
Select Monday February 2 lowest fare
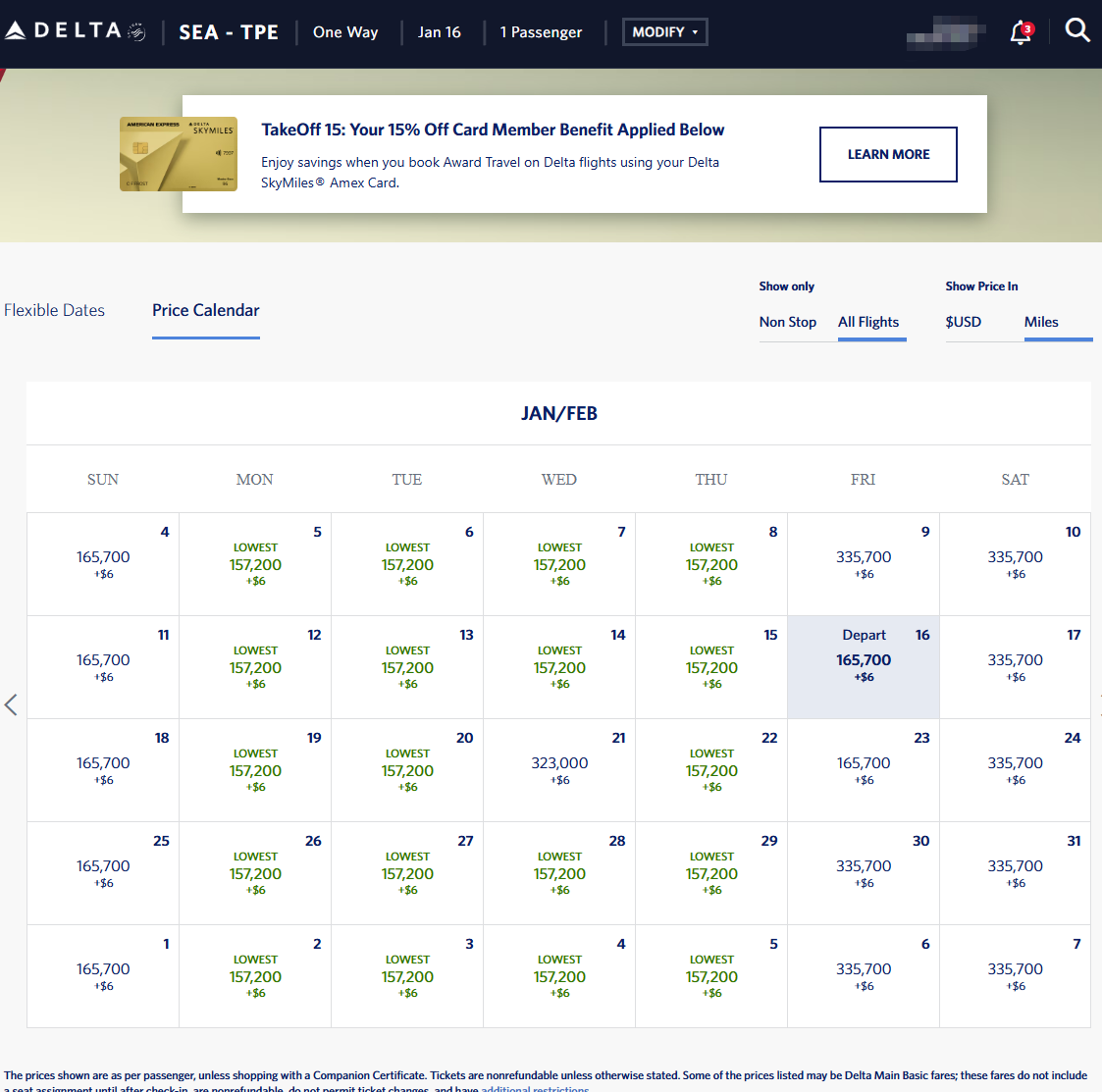pos(255,977)
